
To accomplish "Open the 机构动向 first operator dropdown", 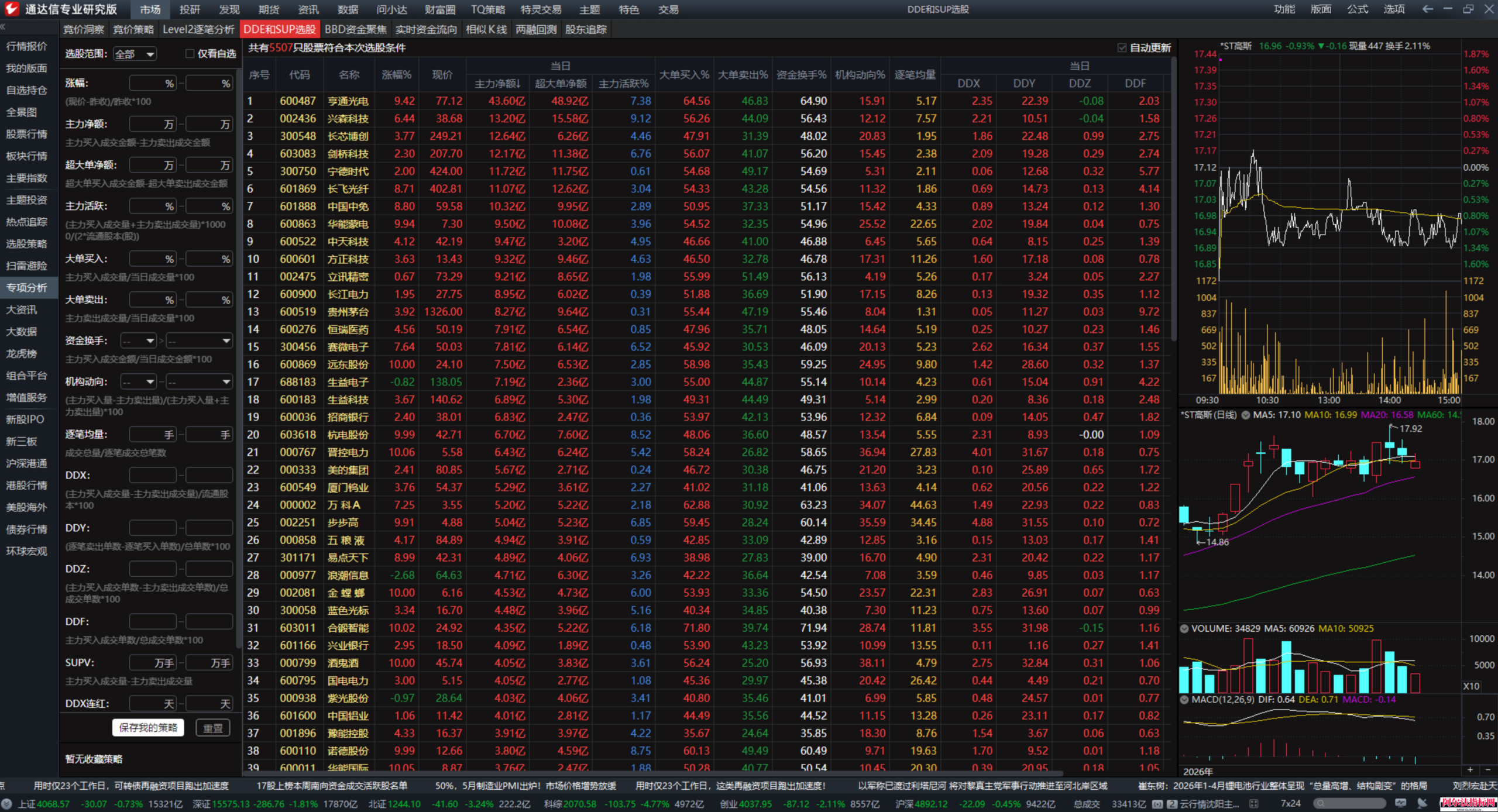I will (x=138, y=381).
